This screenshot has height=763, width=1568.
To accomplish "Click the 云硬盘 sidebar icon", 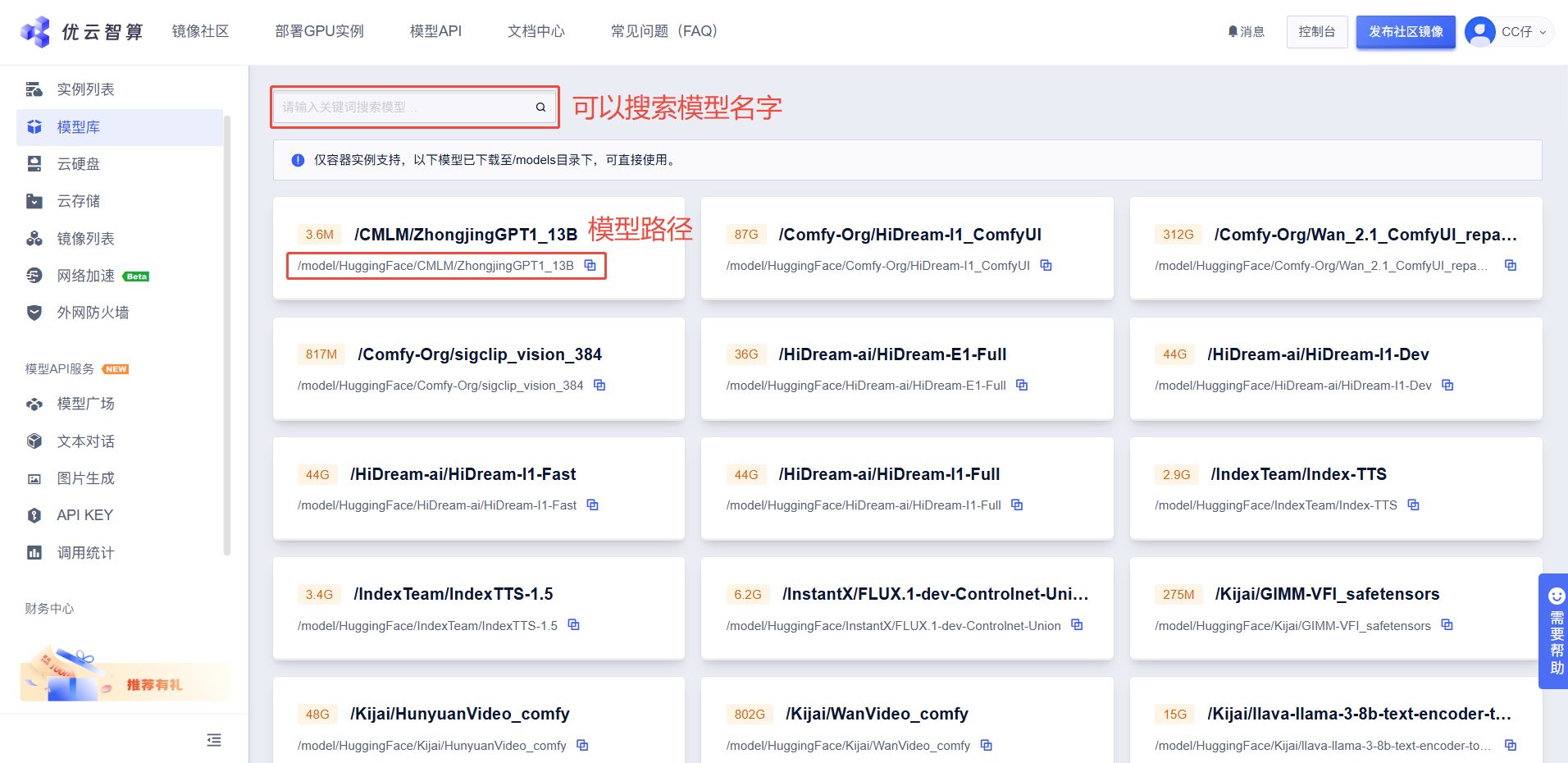I will 34,164.
